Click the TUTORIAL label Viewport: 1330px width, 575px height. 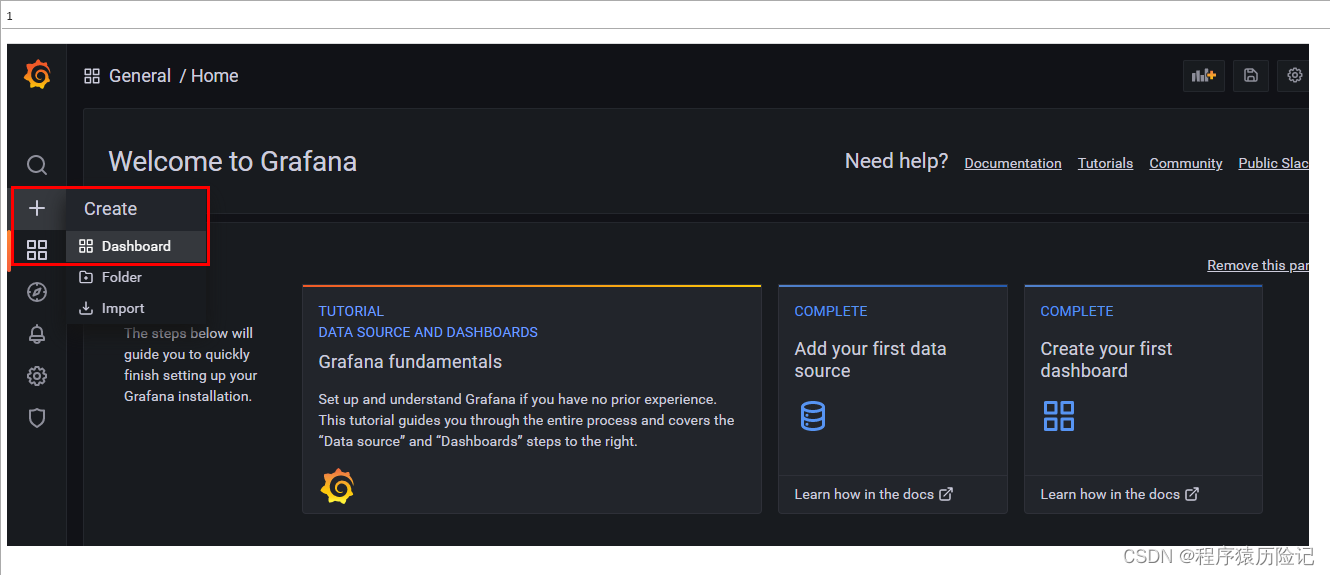(351, 311)
